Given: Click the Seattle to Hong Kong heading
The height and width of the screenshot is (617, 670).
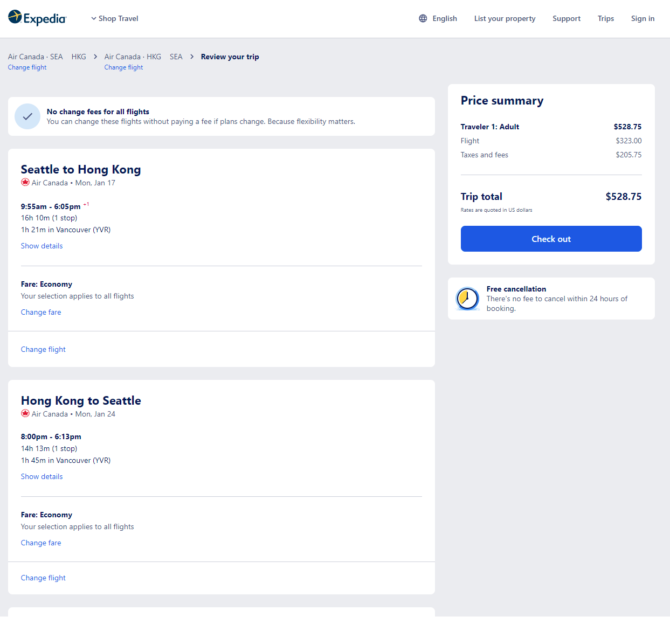Looking at the screenshot, I should pos(81,170).
